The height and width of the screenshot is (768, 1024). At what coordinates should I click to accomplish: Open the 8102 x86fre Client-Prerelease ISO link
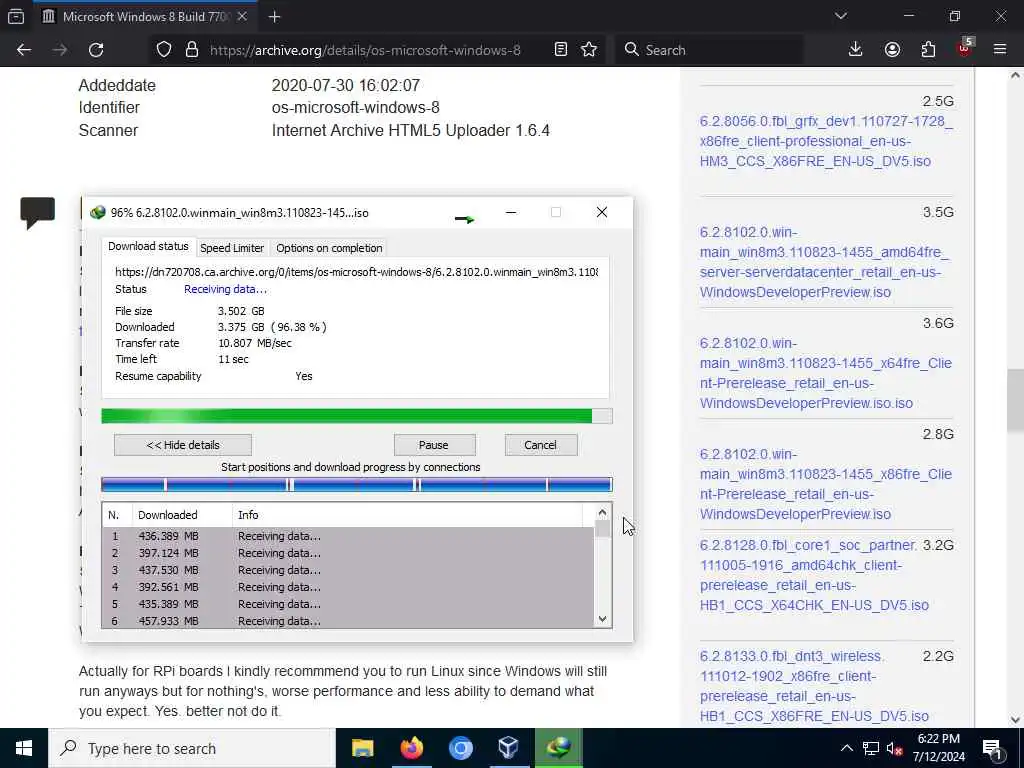(x=825, y=484)
